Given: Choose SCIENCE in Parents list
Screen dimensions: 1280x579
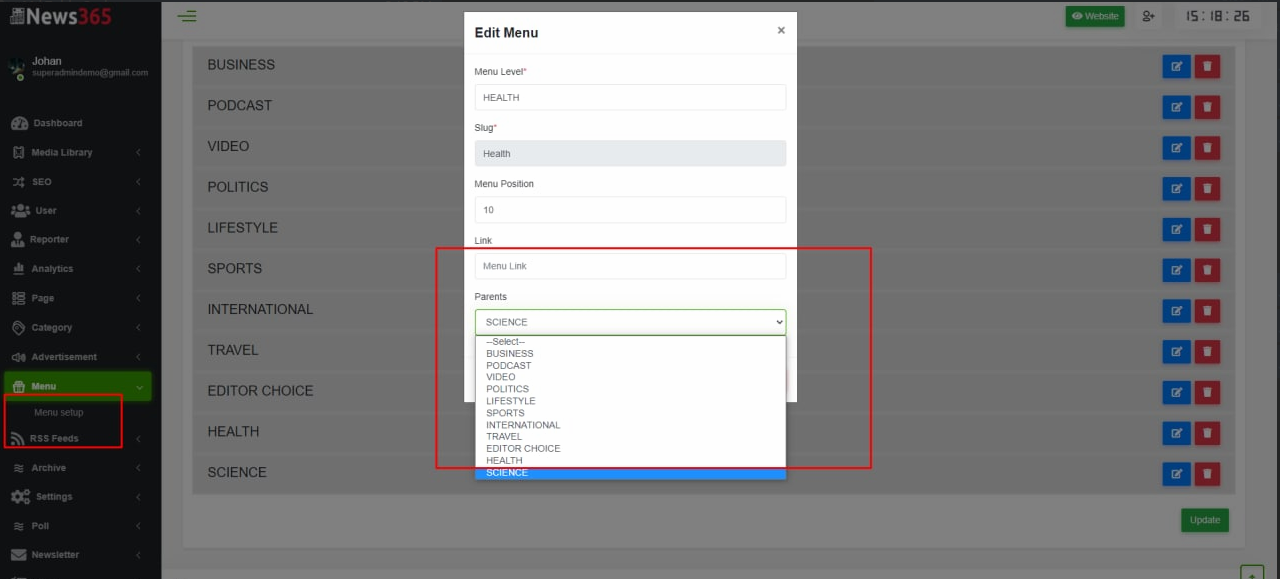Looking at the screenshot, I should [x=630, y=473].
